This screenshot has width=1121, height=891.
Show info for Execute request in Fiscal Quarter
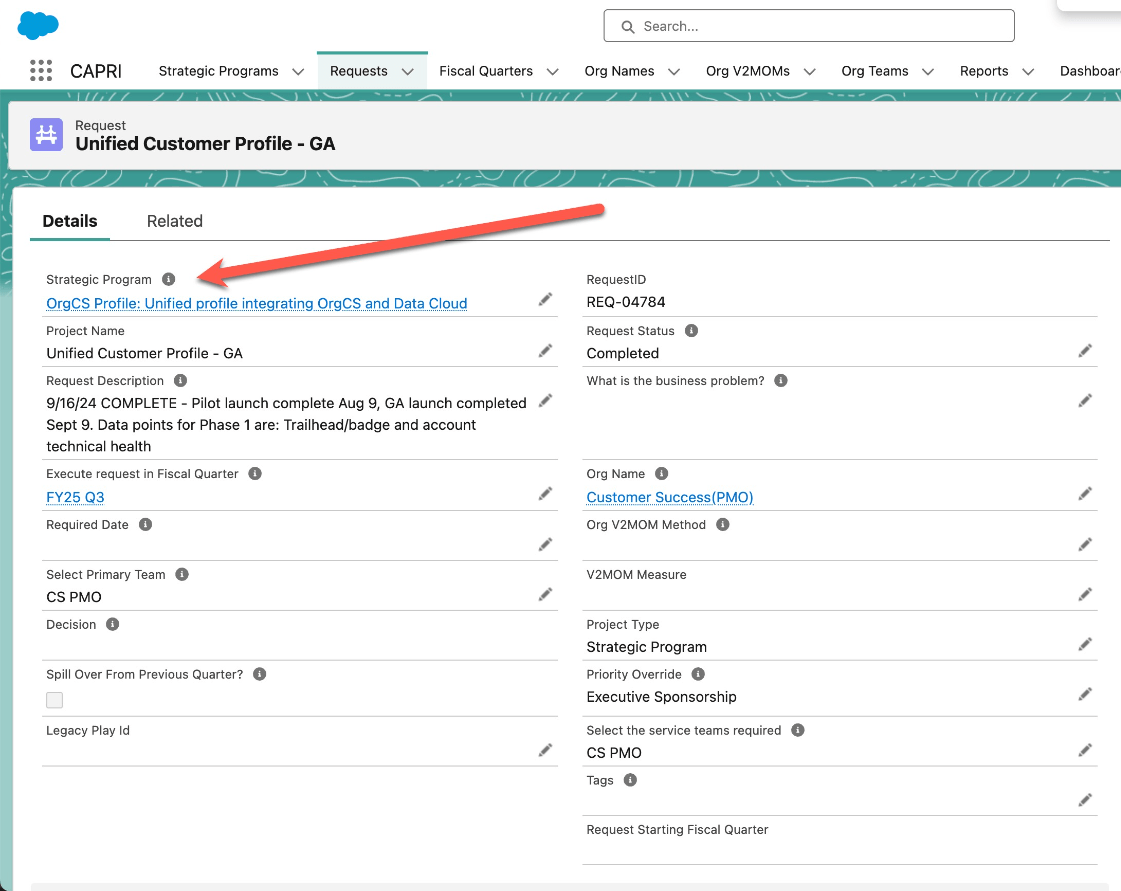pyautogui.click(x=255, y=473)
